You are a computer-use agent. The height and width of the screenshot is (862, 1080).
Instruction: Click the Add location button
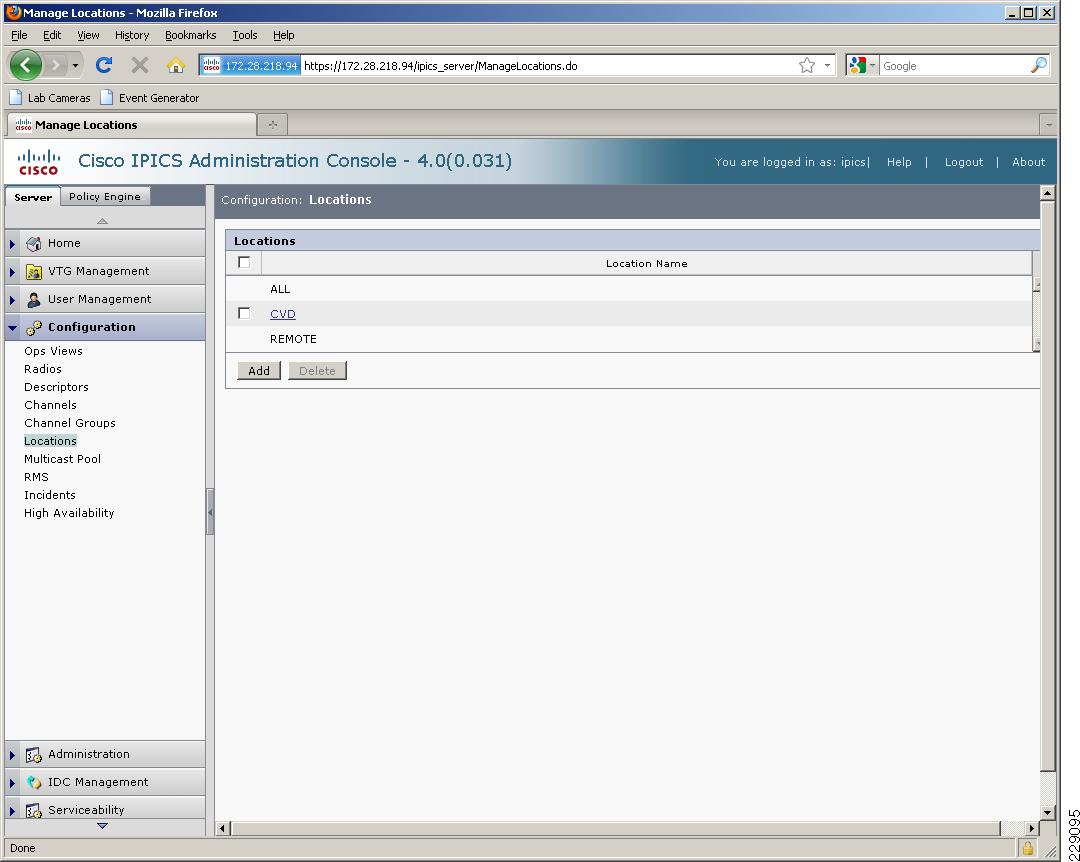click(x=259, y=371)
